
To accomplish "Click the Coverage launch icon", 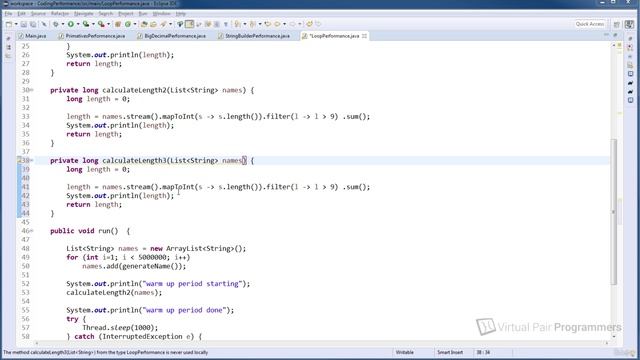I will tap(86, 24).
